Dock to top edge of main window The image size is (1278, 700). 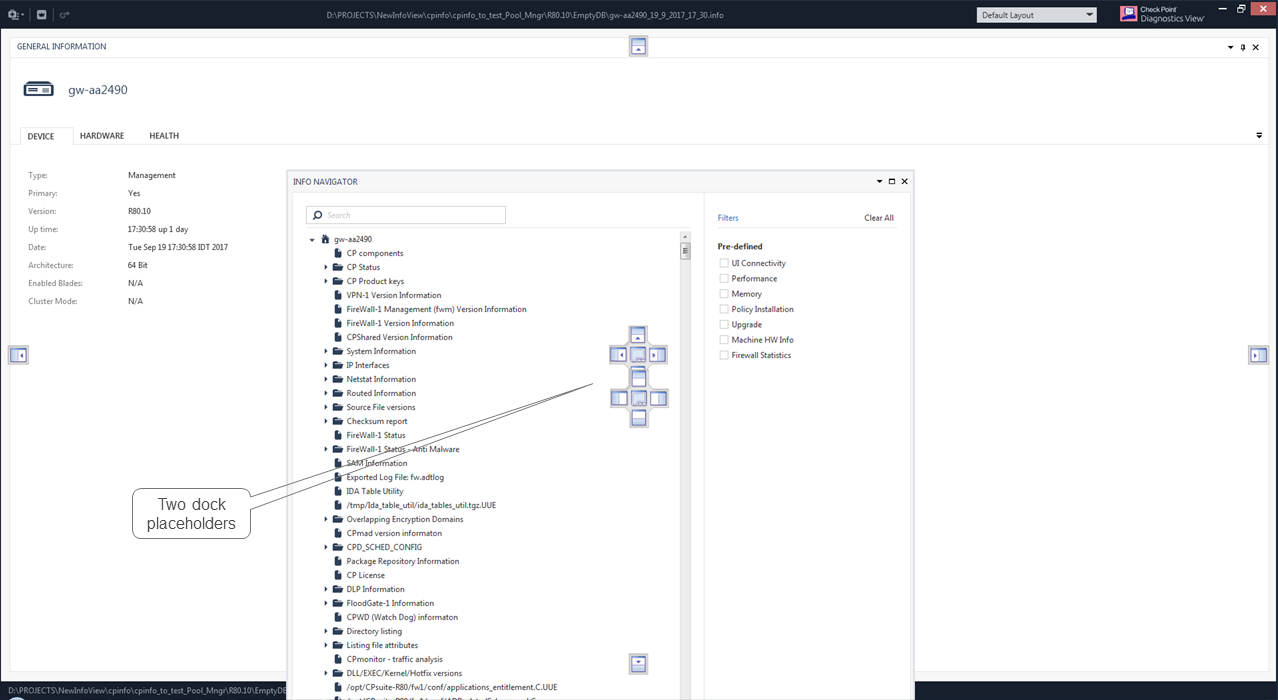(638, 47)
